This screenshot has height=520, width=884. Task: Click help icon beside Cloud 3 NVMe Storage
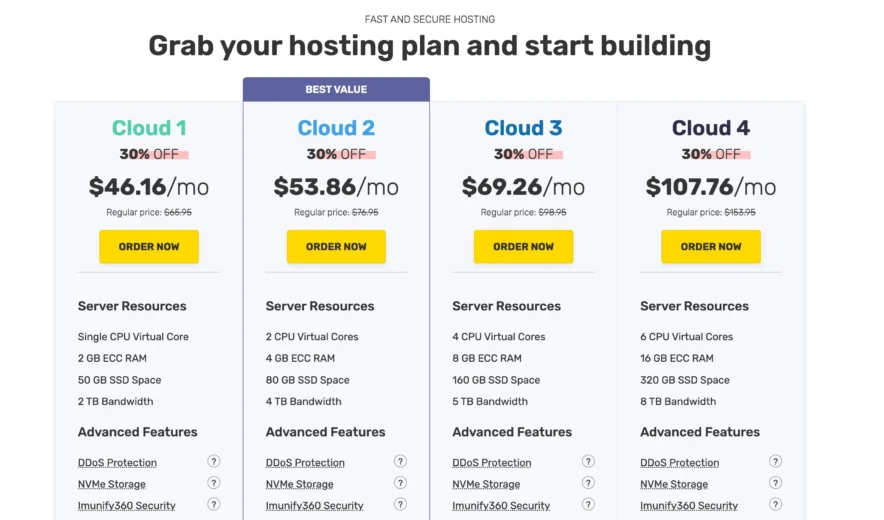click(x=588, y=483)
